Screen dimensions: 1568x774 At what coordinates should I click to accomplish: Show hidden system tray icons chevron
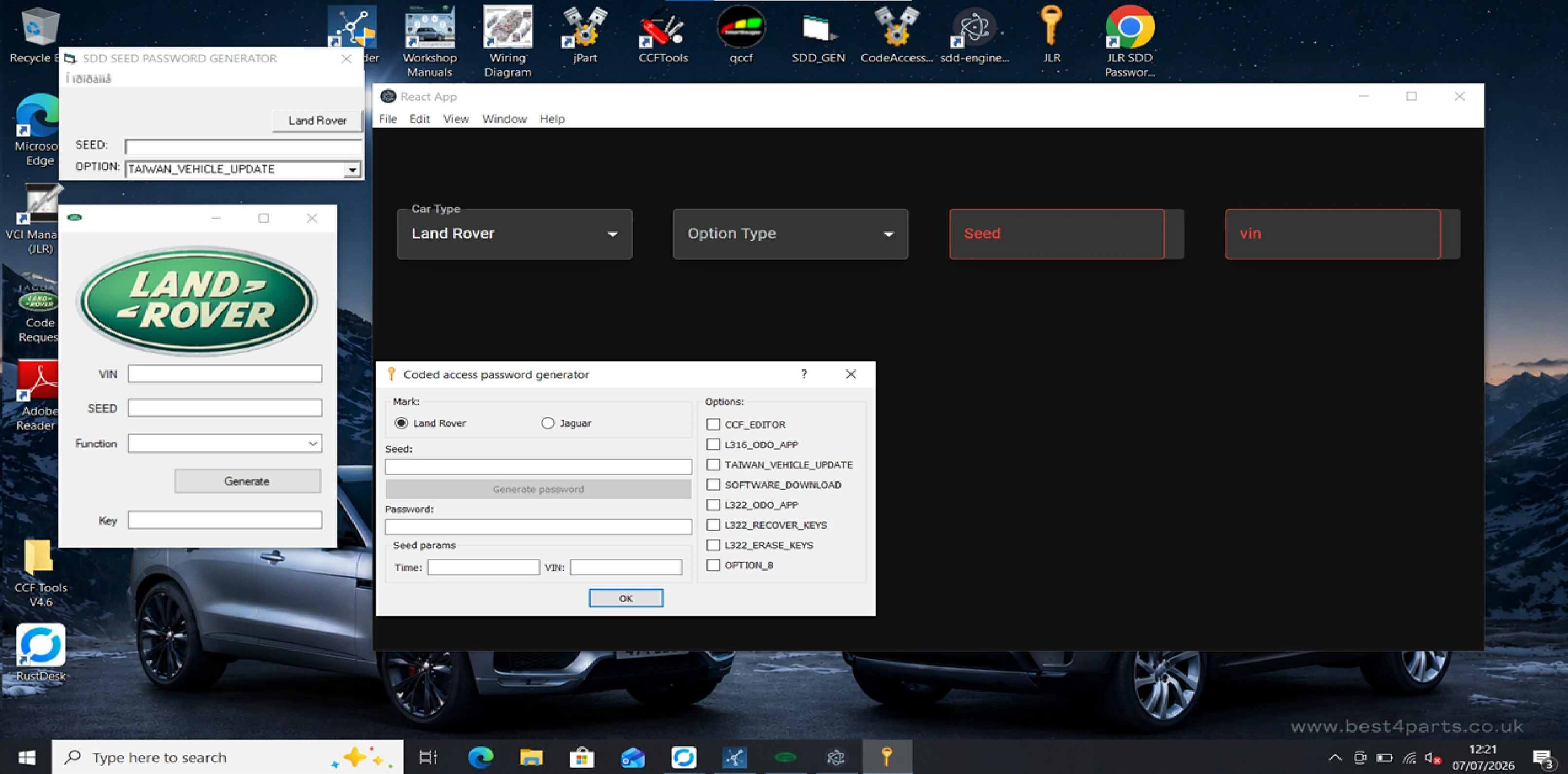click(x=1335, y=757)
